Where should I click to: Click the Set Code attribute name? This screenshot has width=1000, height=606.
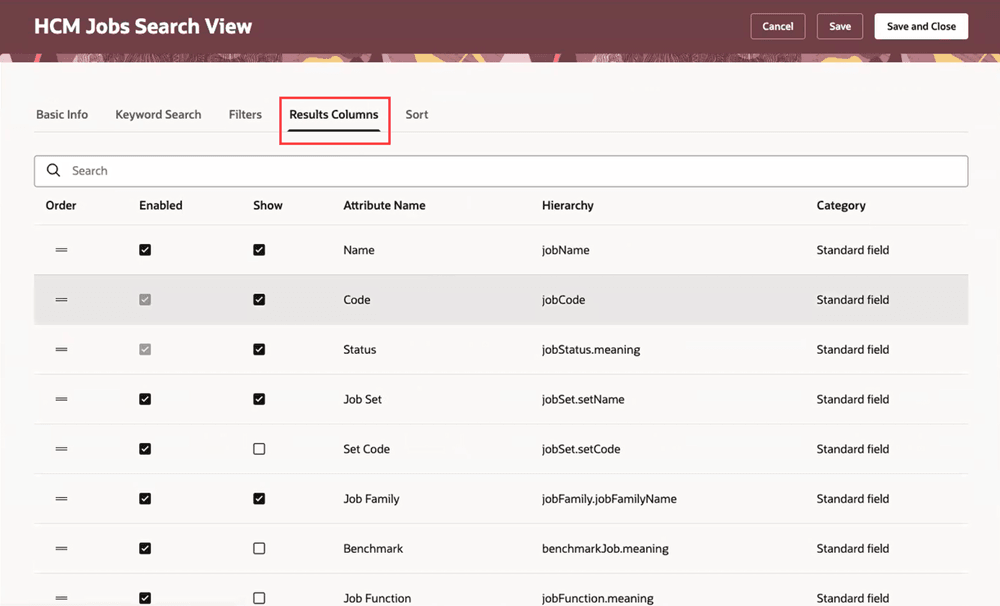click(x=367, y=449)
